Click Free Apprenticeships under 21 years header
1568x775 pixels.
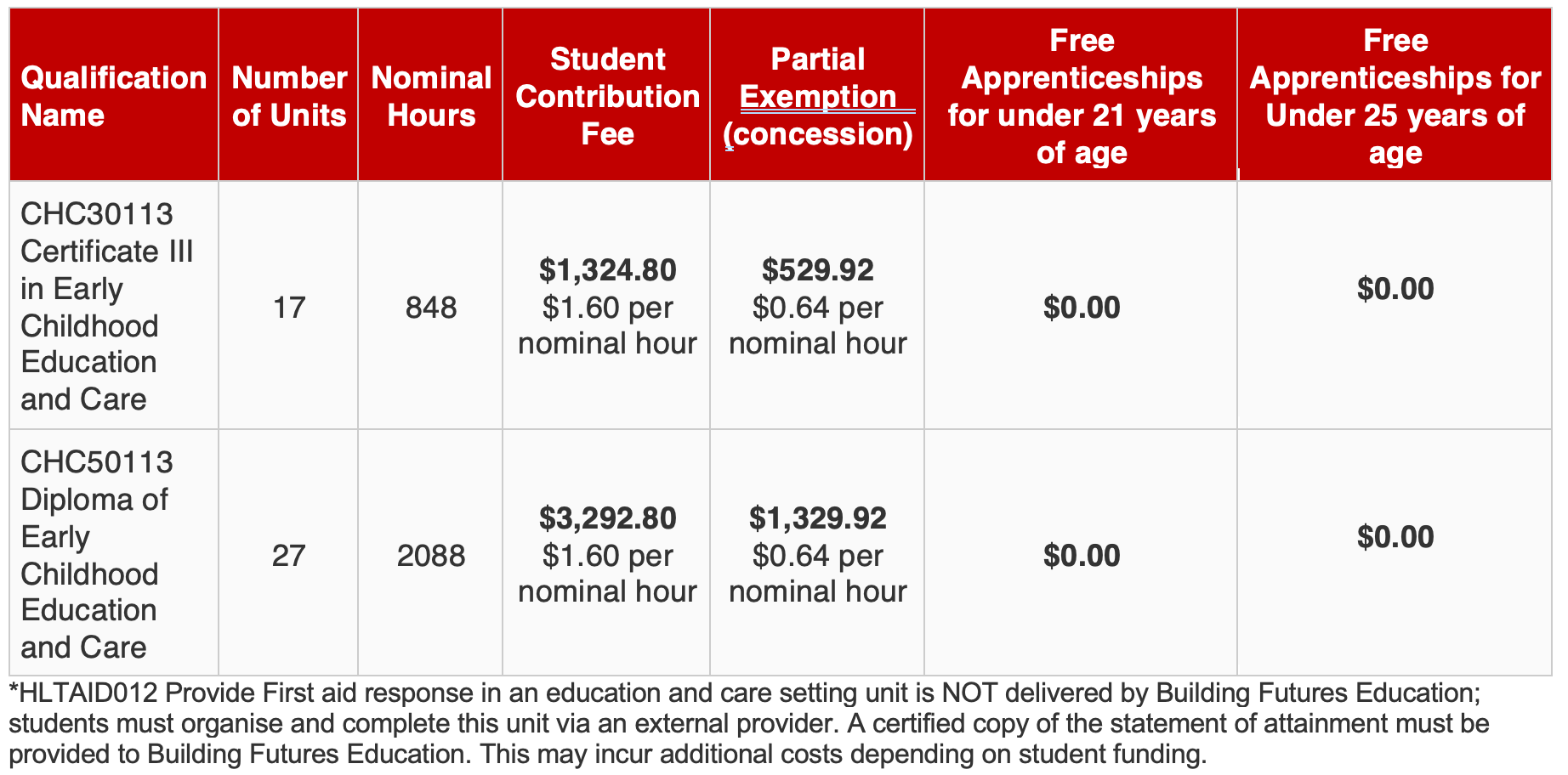coord(1081,95)
